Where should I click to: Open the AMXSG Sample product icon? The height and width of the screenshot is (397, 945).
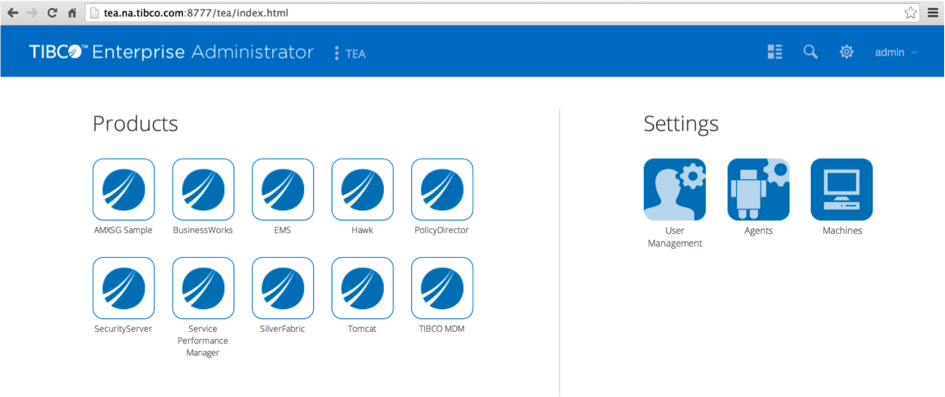click(124, 189)
